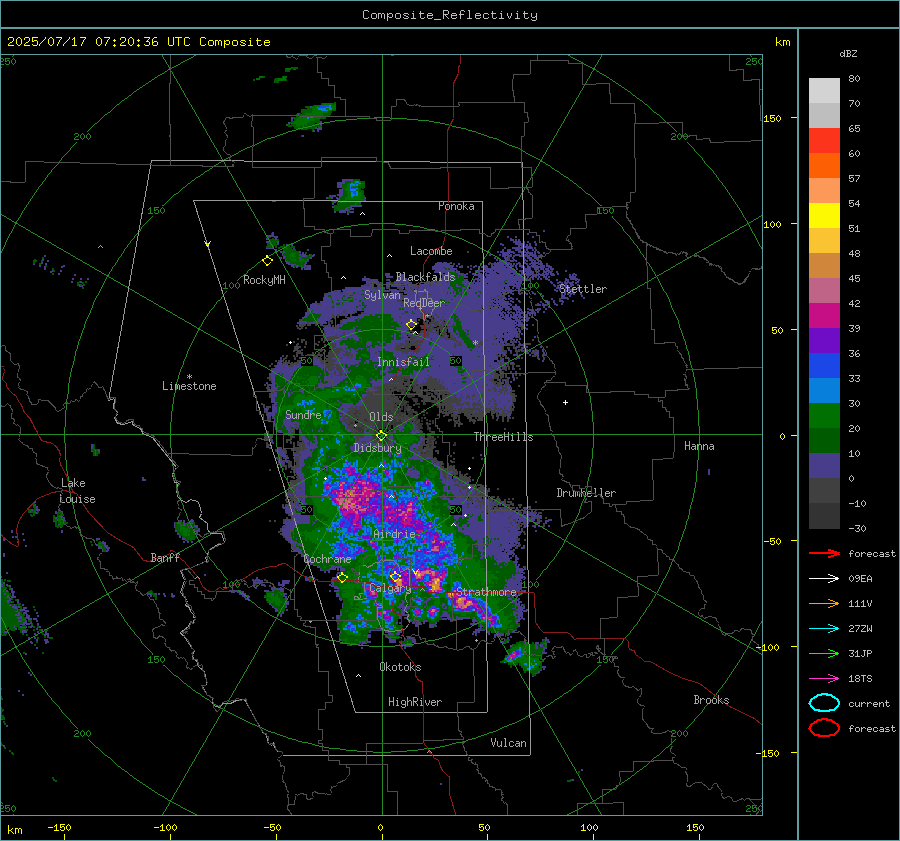Click the Didsbury town label

point(377,448)
